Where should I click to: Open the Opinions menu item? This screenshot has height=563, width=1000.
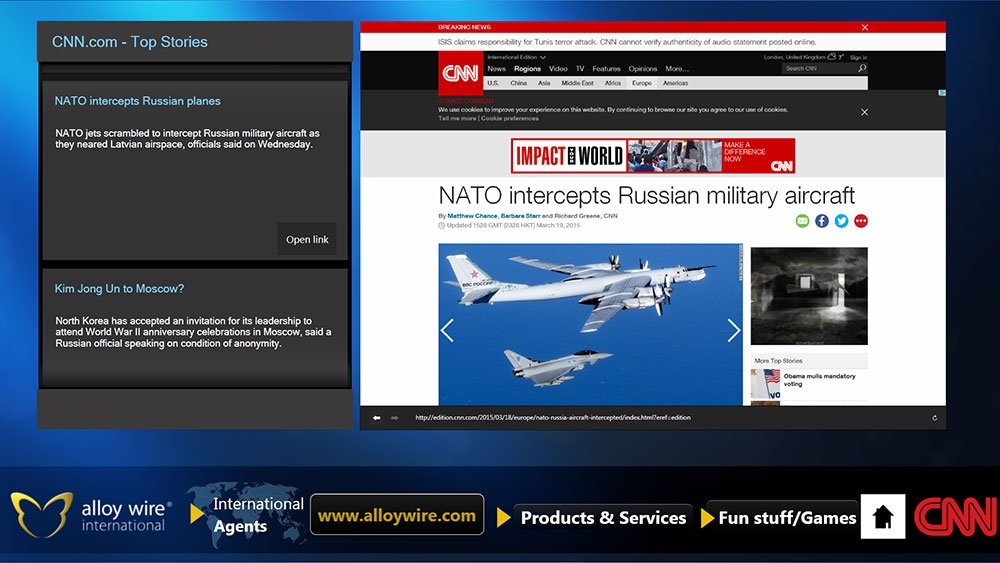click(643, 69)
